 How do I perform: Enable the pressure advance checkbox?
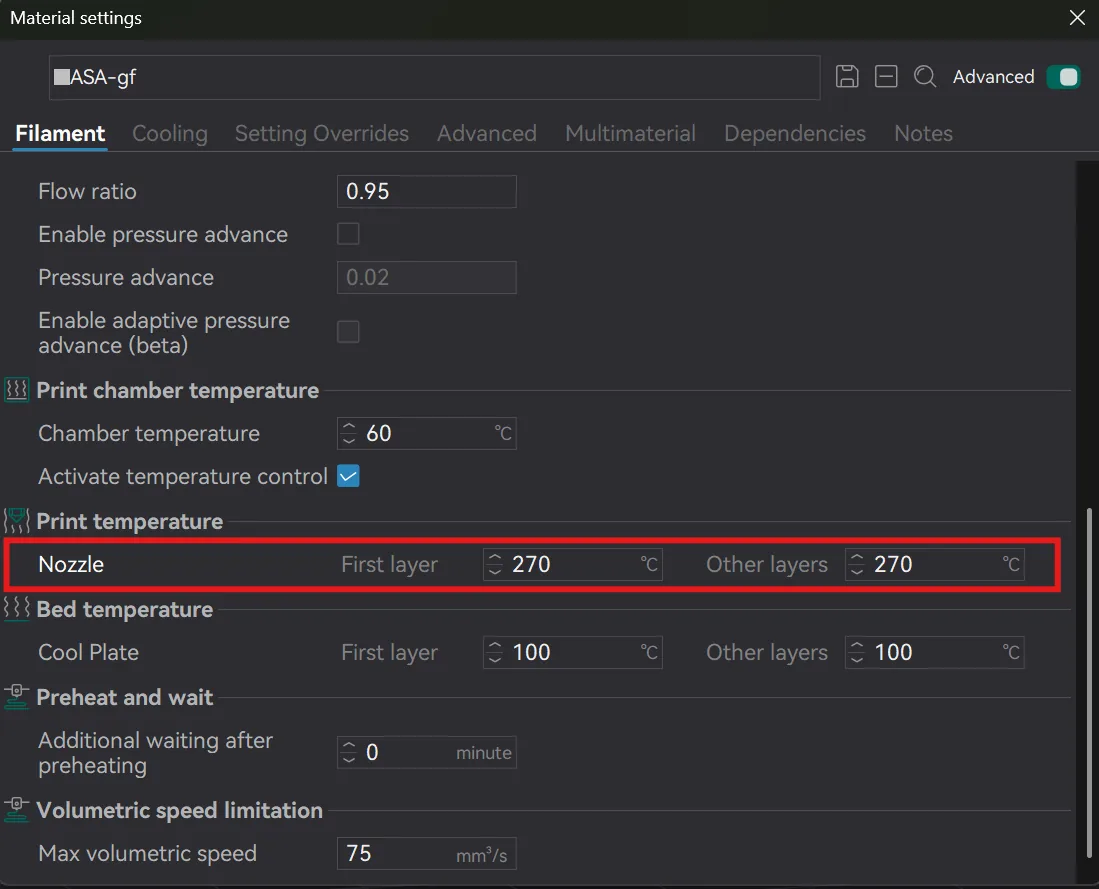pos(348,233)
